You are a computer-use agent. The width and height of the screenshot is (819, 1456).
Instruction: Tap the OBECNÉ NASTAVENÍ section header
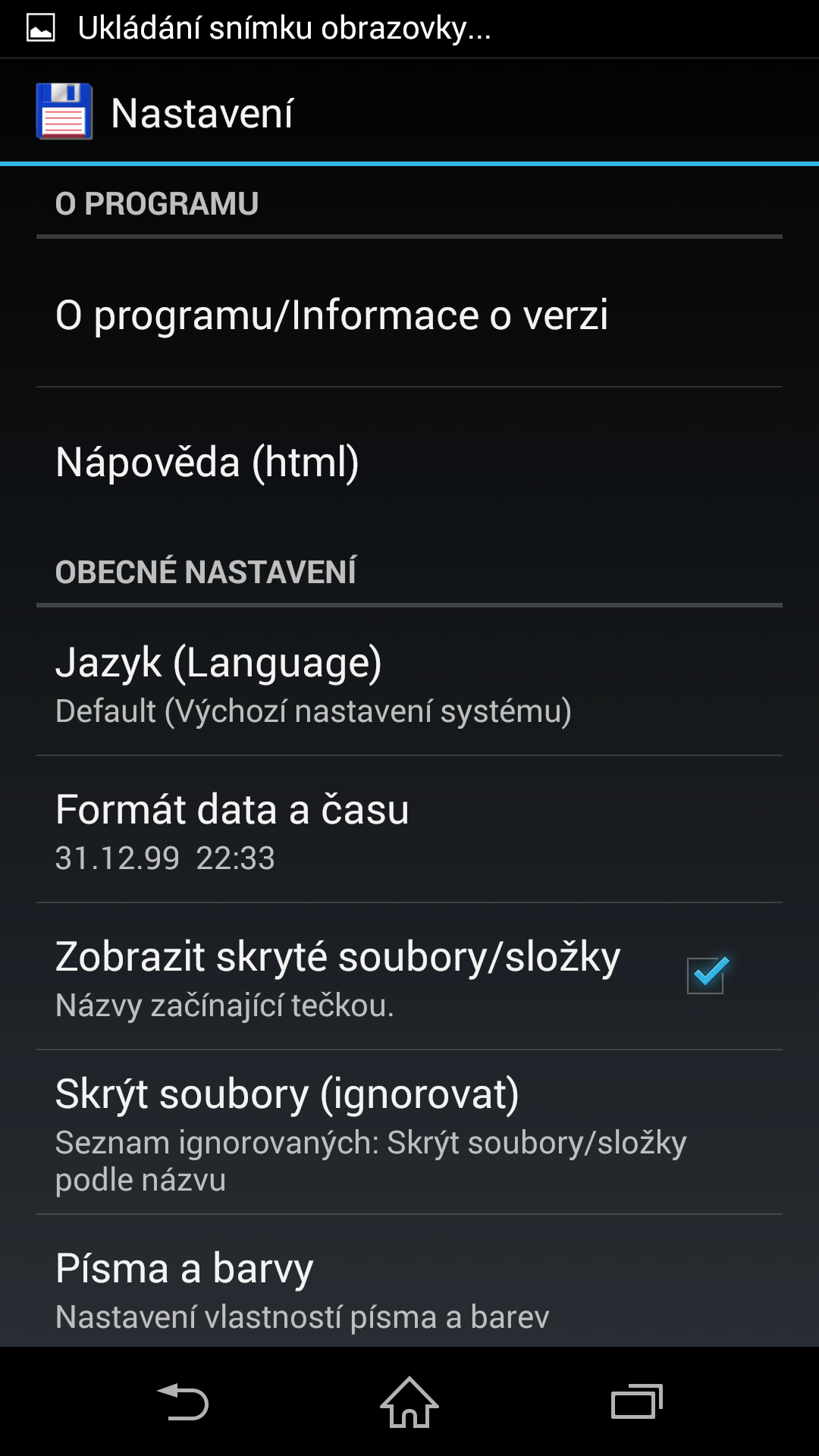(x=206, y=571)
